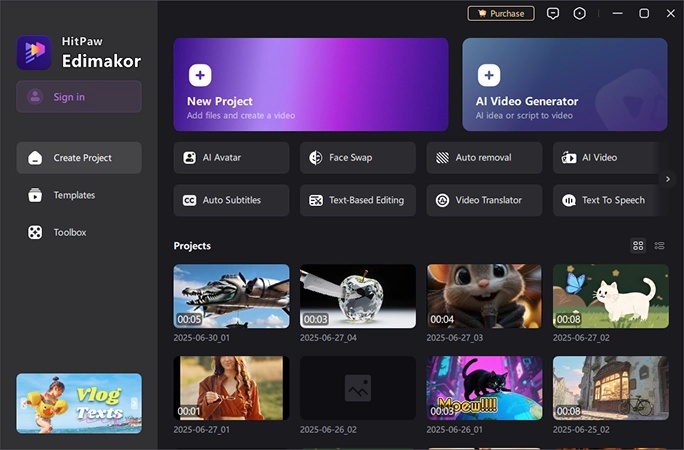The height and width of the screenshot is (450, 684).
Task: Open the crystal apple project thumbnail
Action: (x=358, y=296)
